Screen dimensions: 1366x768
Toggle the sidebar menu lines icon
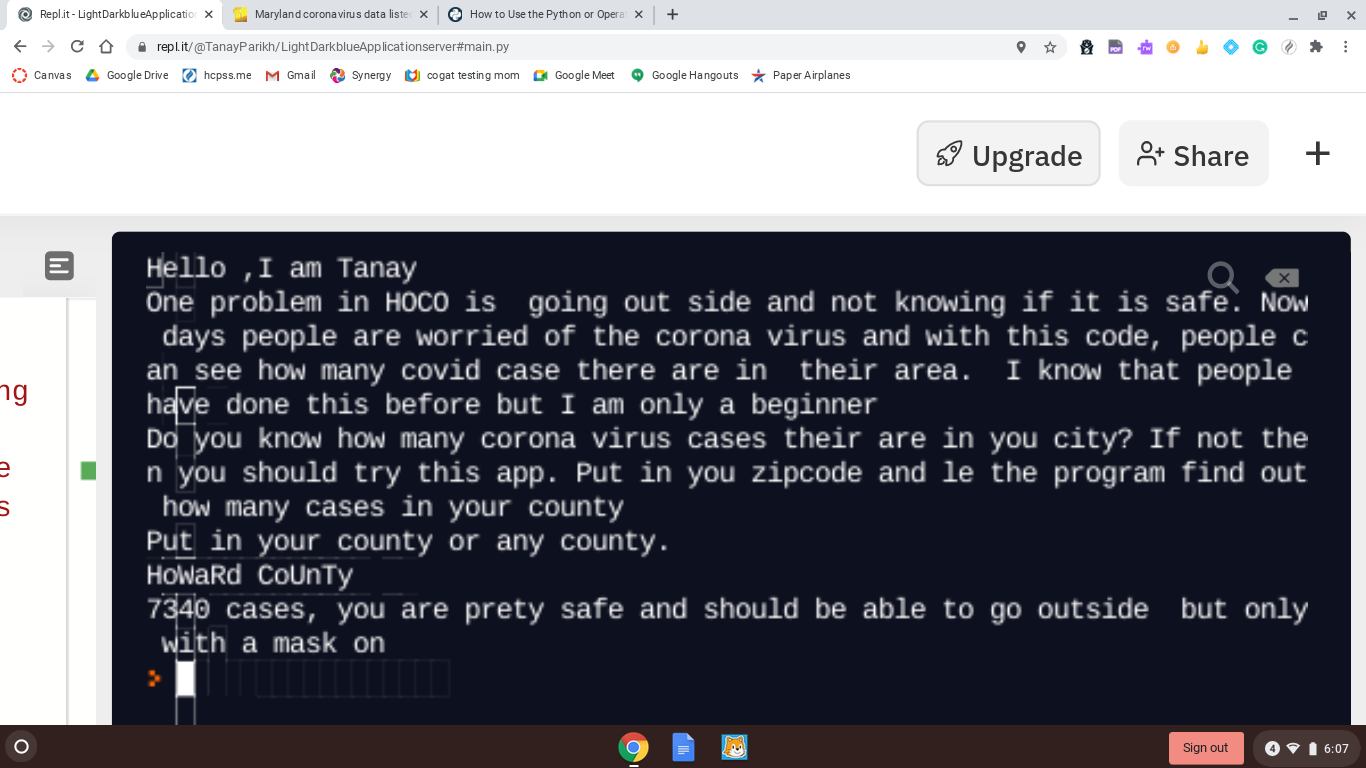pyautogui.click(x=59, y=265)
